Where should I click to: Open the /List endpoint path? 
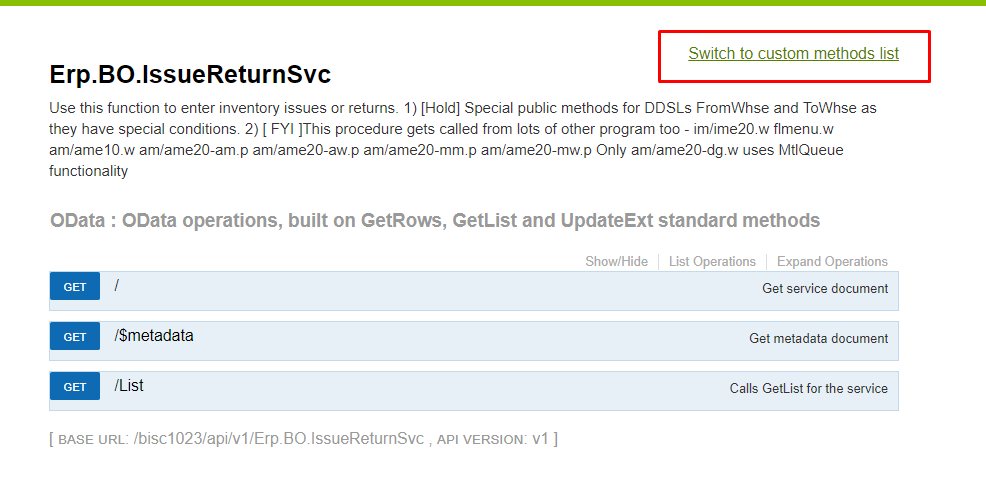[129, 386]
